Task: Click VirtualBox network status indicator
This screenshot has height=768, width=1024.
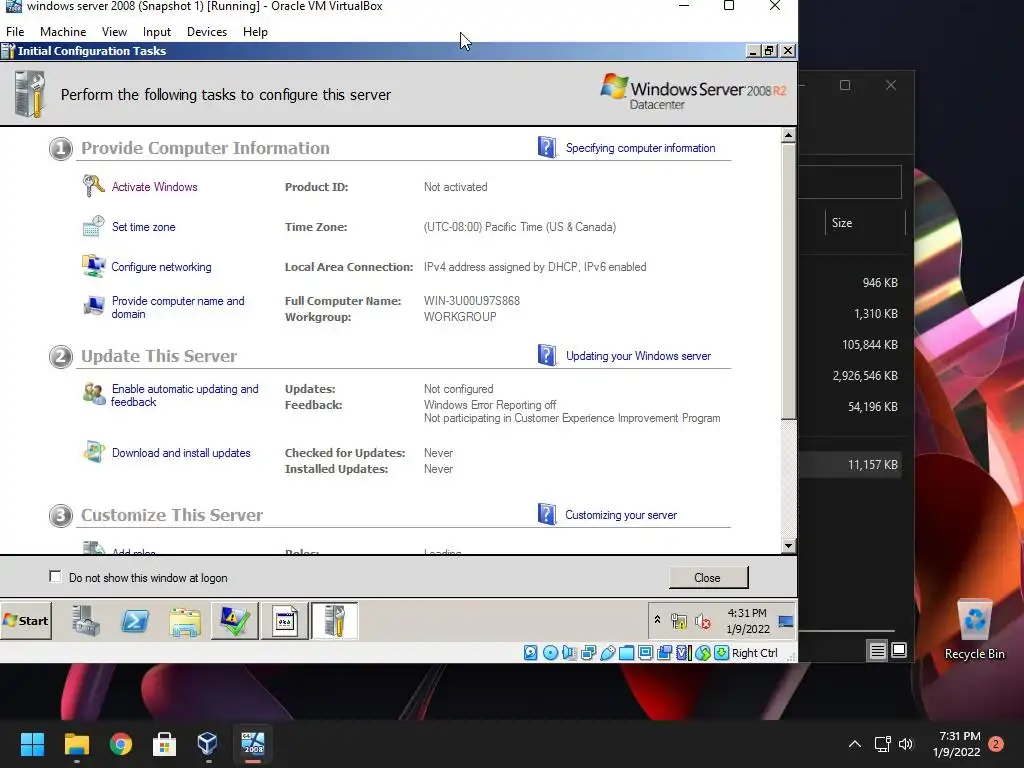Action: [x=588, y=652]
